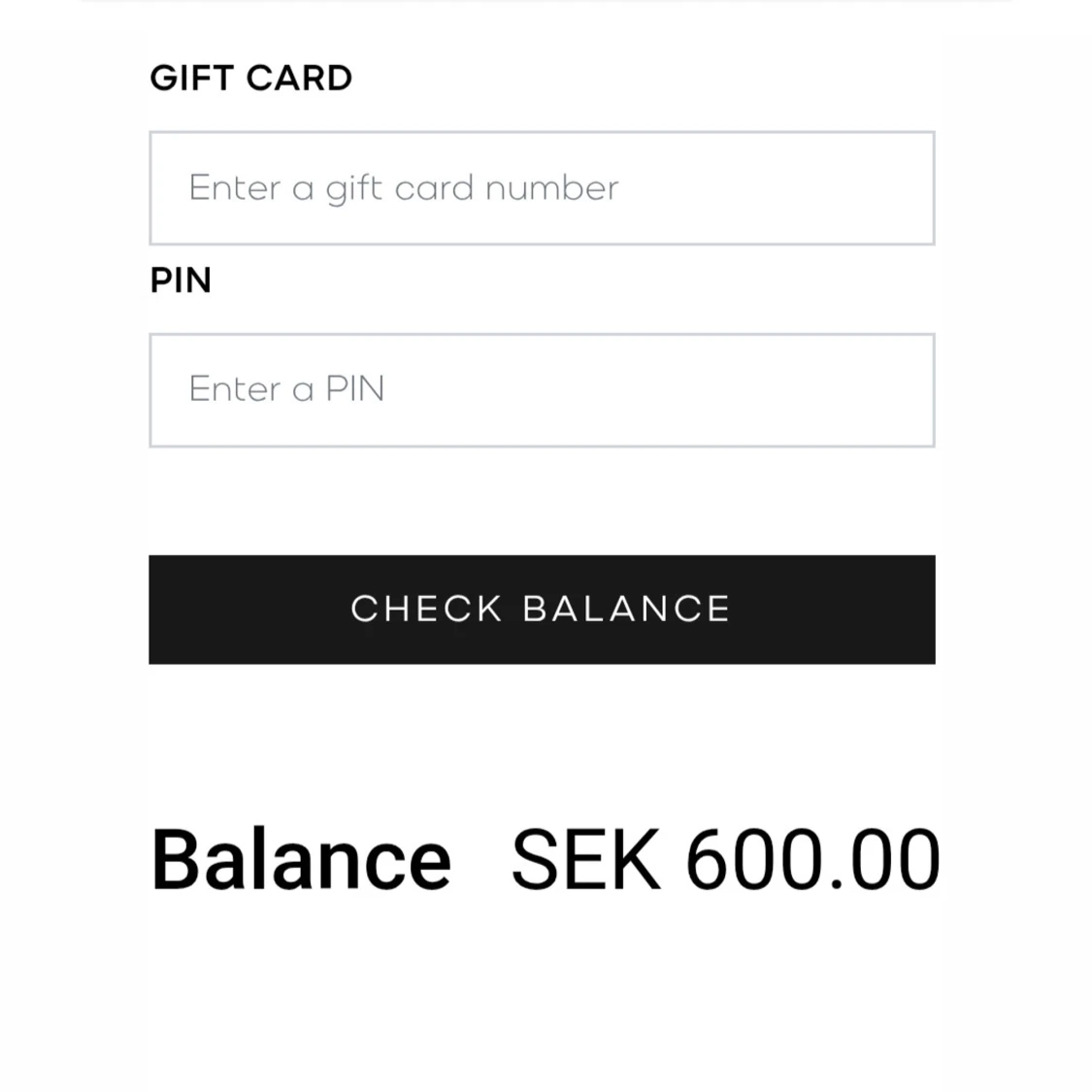This screenshot has height=1092, width=1092.
Task: Submit the form with the black balance button
Action: (542, 610)
